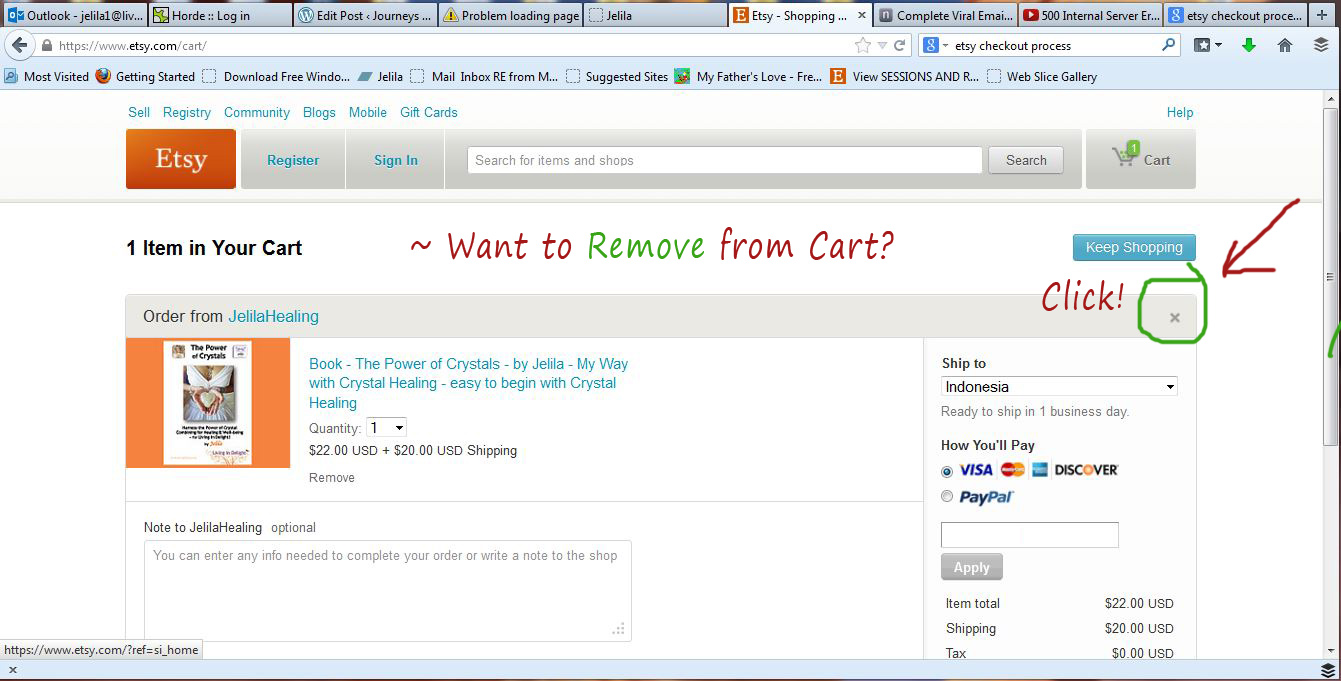Click the reload page icon
This screenshot has height=681, width=1341.
900,46
